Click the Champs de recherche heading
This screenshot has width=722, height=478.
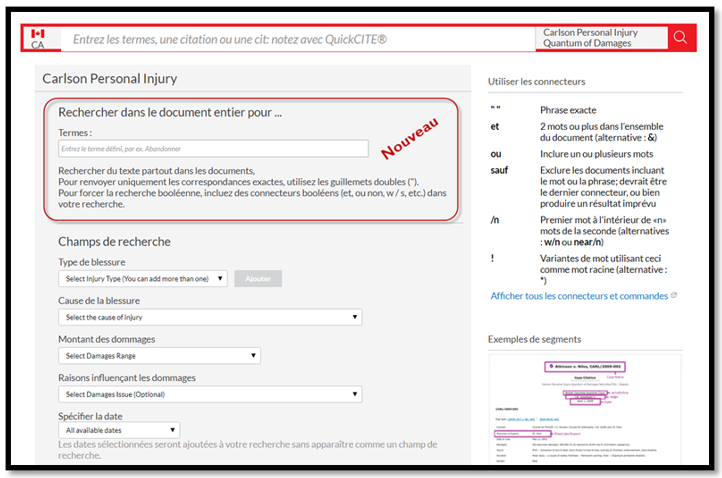(x=114, y=242)
